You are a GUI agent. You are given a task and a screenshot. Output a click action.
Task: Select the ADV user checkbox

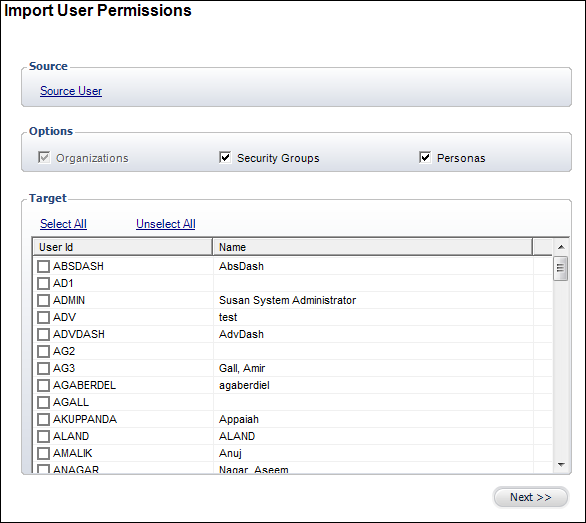tap(43, 317)
